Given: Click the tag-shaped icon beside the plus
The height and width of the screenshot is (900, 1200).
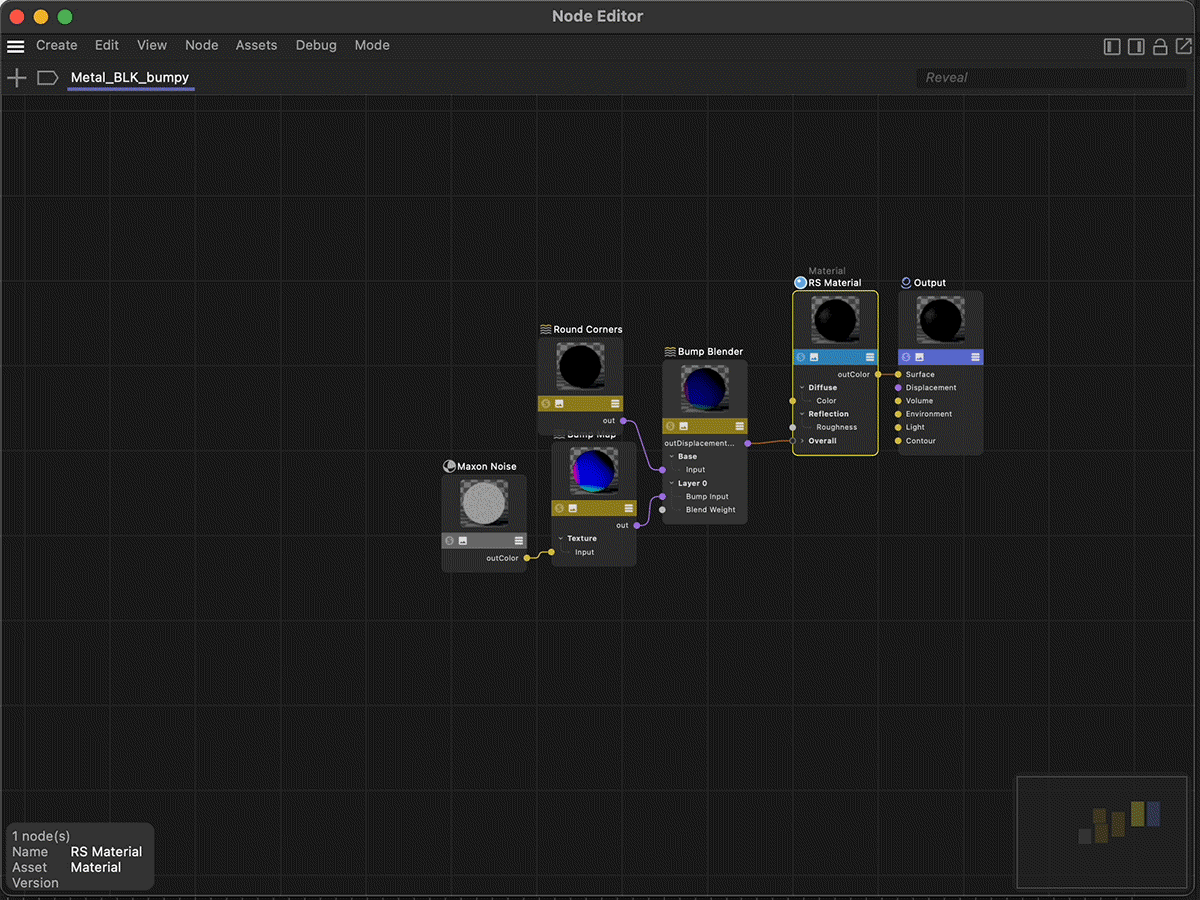Looking at the screenshot, I should (47, 78).
